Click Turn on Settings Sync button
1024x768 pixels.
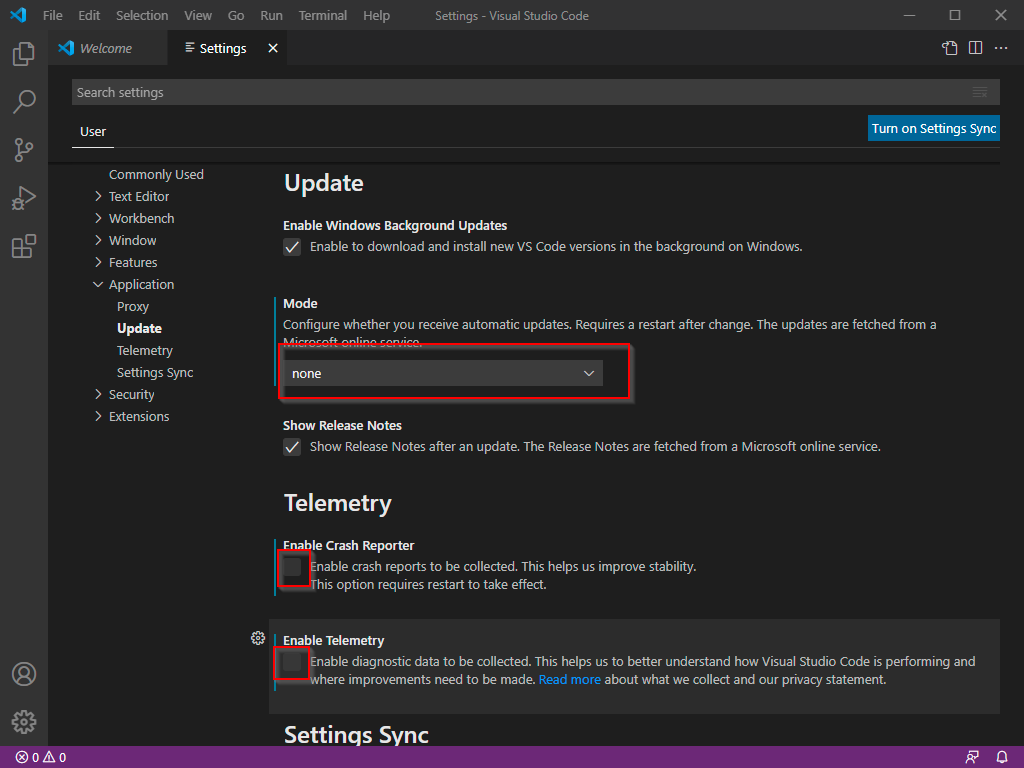click(x=934, y=129)
